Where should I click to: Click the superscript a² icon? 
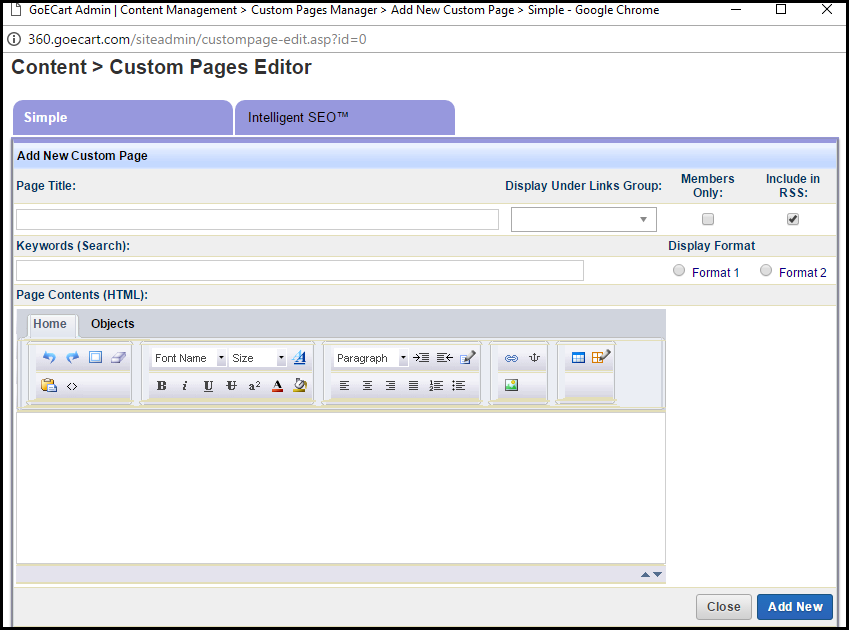click(254, 385)
